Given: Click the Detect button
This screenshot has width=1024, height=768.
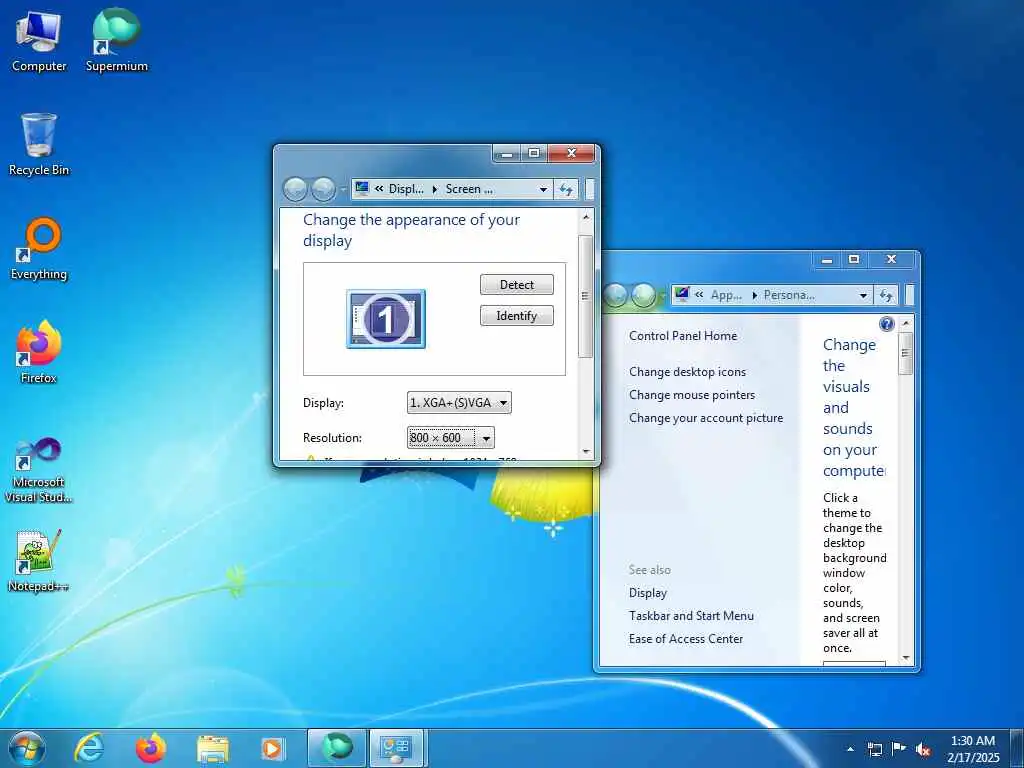Looking at the screenshot, I should [517, 285].
